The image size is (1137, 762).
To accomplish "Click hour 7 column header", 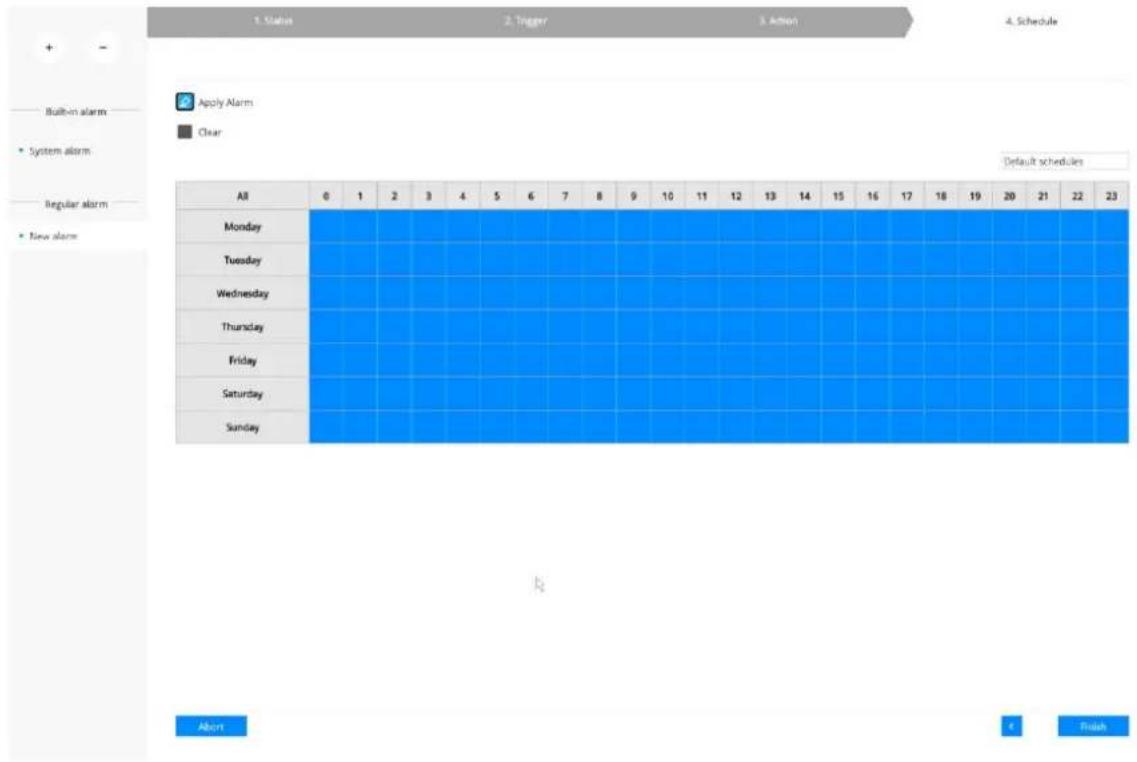I will (565, 196).
